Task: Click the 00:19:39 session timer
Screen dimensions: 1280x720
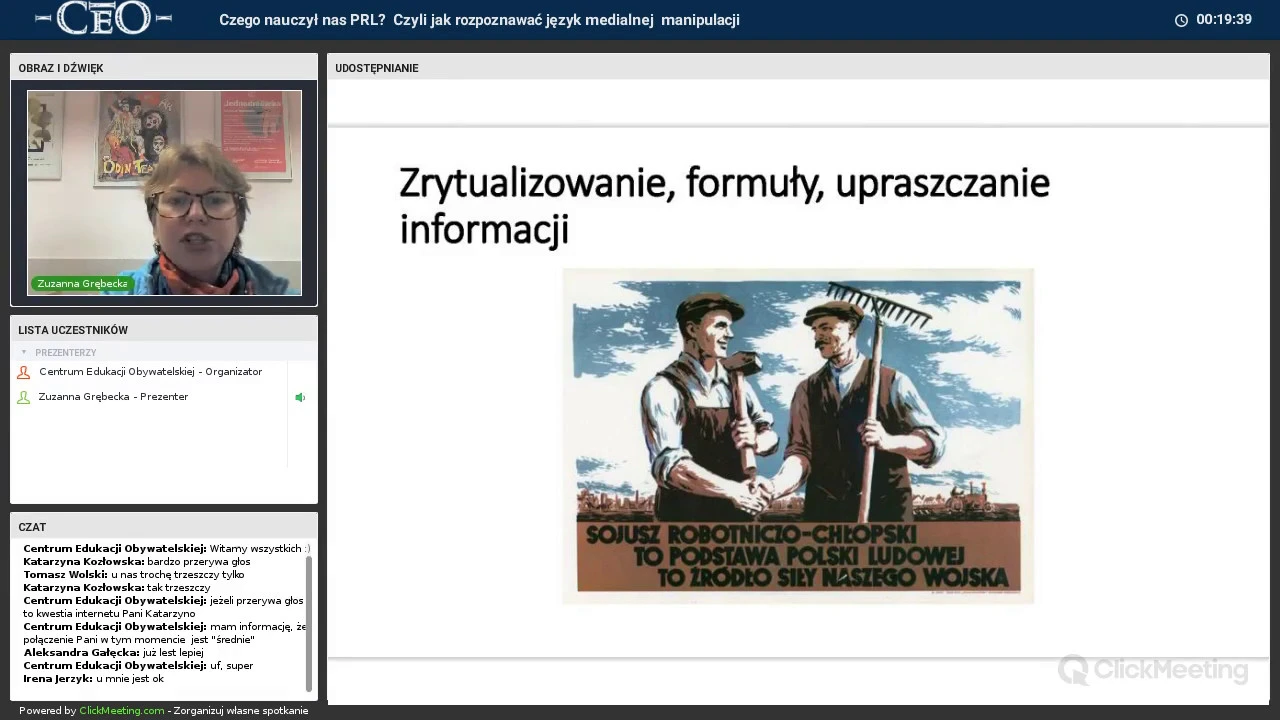Action: point(1224,20)
